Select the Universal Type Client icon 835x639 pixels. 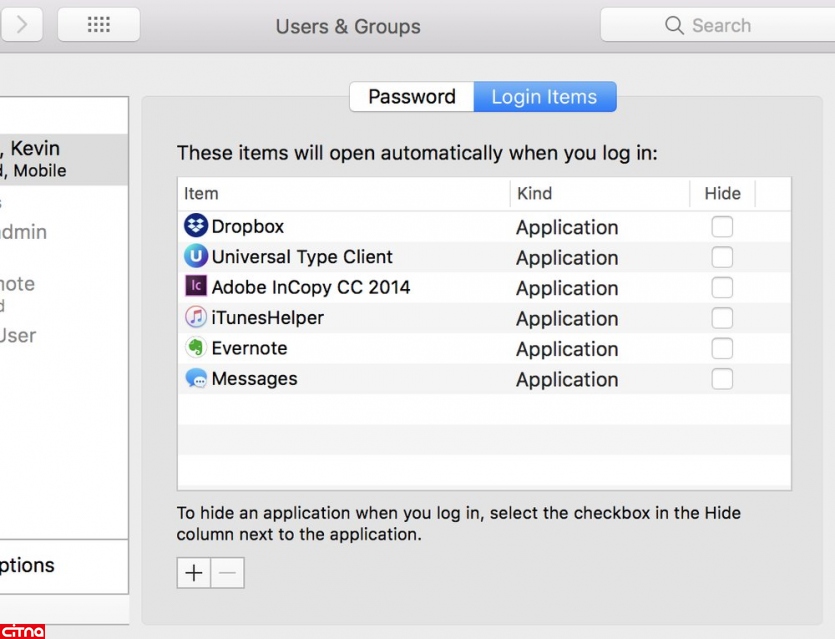pos(196,257)
